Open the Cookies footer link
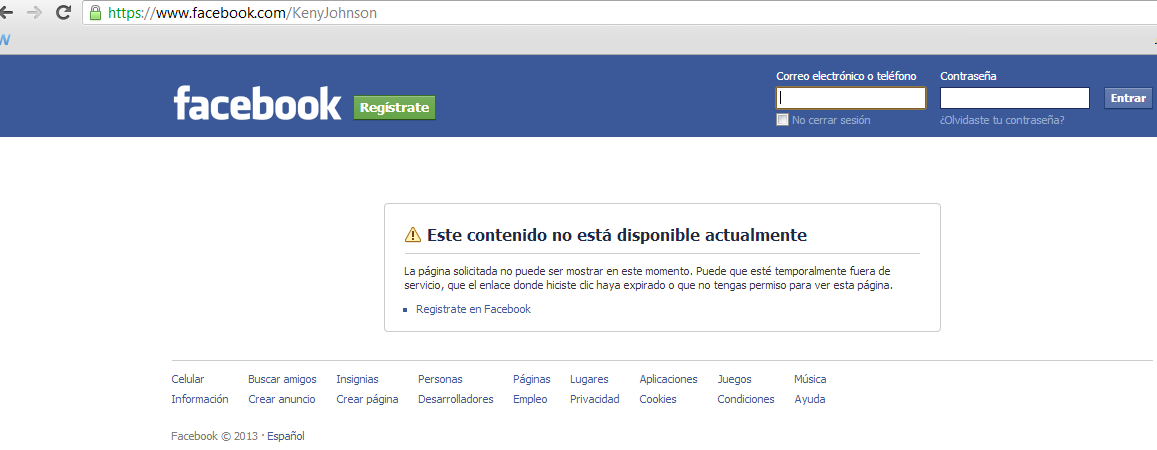This screenshot has width=1157, height=450. [657, 399]
